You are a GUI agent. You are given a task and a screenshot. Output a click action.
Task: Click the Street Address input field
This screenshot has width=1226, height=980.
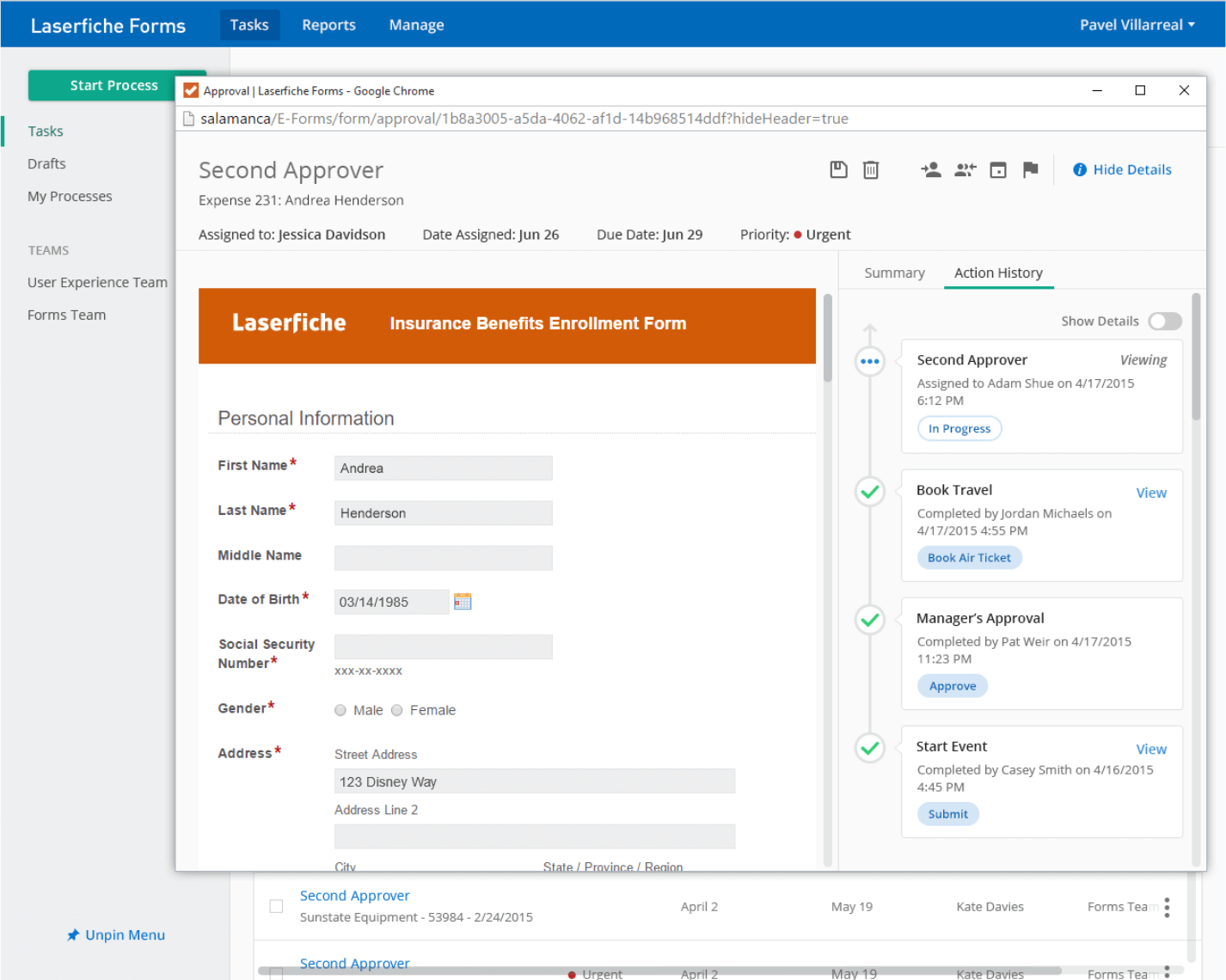[535, 781]
